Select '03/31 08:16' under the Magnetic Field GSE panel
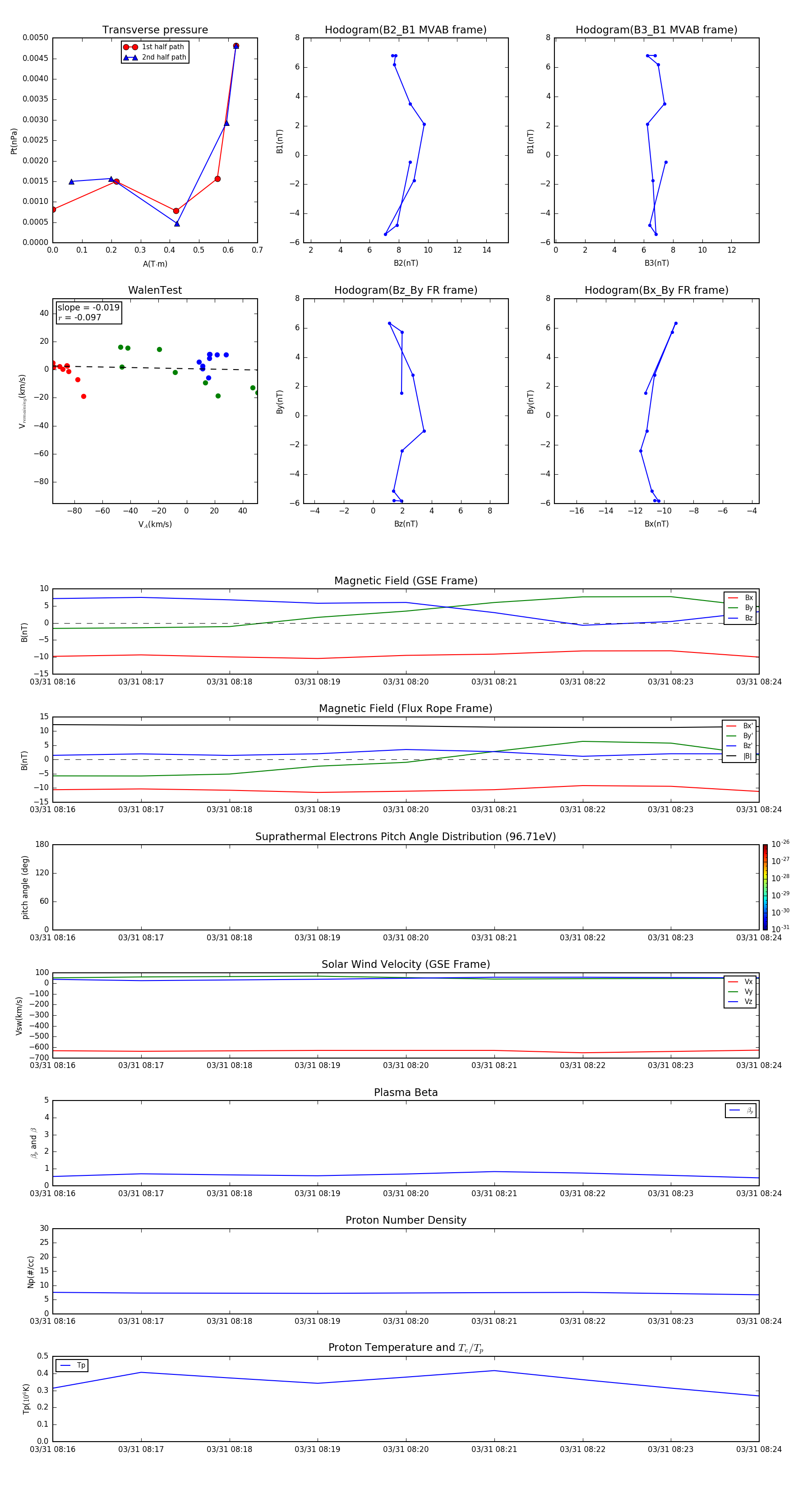The width and height of the screenshot is (812, 1489). pyautogui.click(x=53, y=682)
